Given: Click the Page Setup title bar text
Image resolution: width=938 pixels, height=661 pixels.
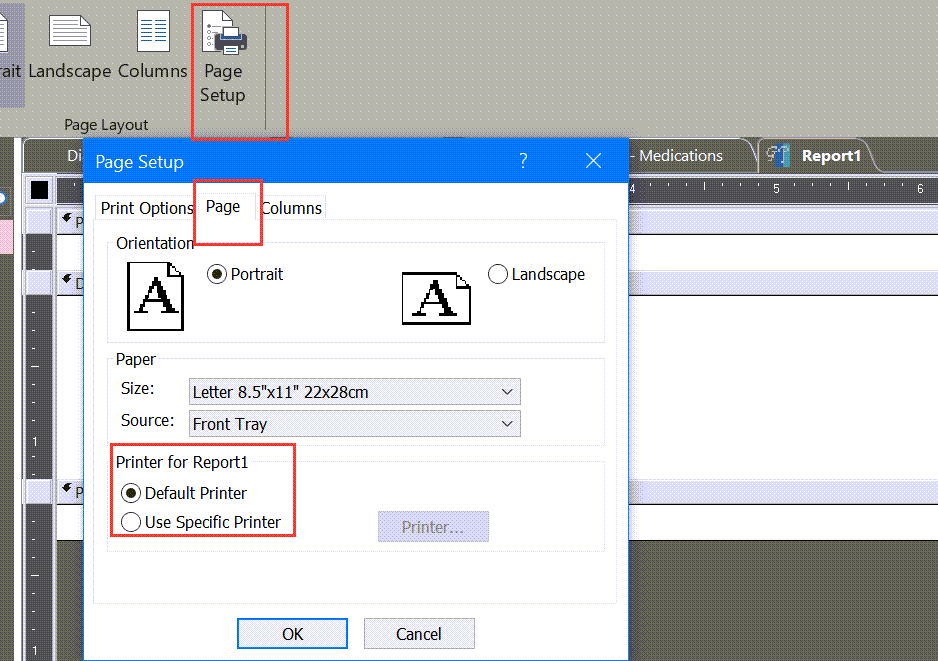Looking at the screenshot, I should tap(139, 162).
